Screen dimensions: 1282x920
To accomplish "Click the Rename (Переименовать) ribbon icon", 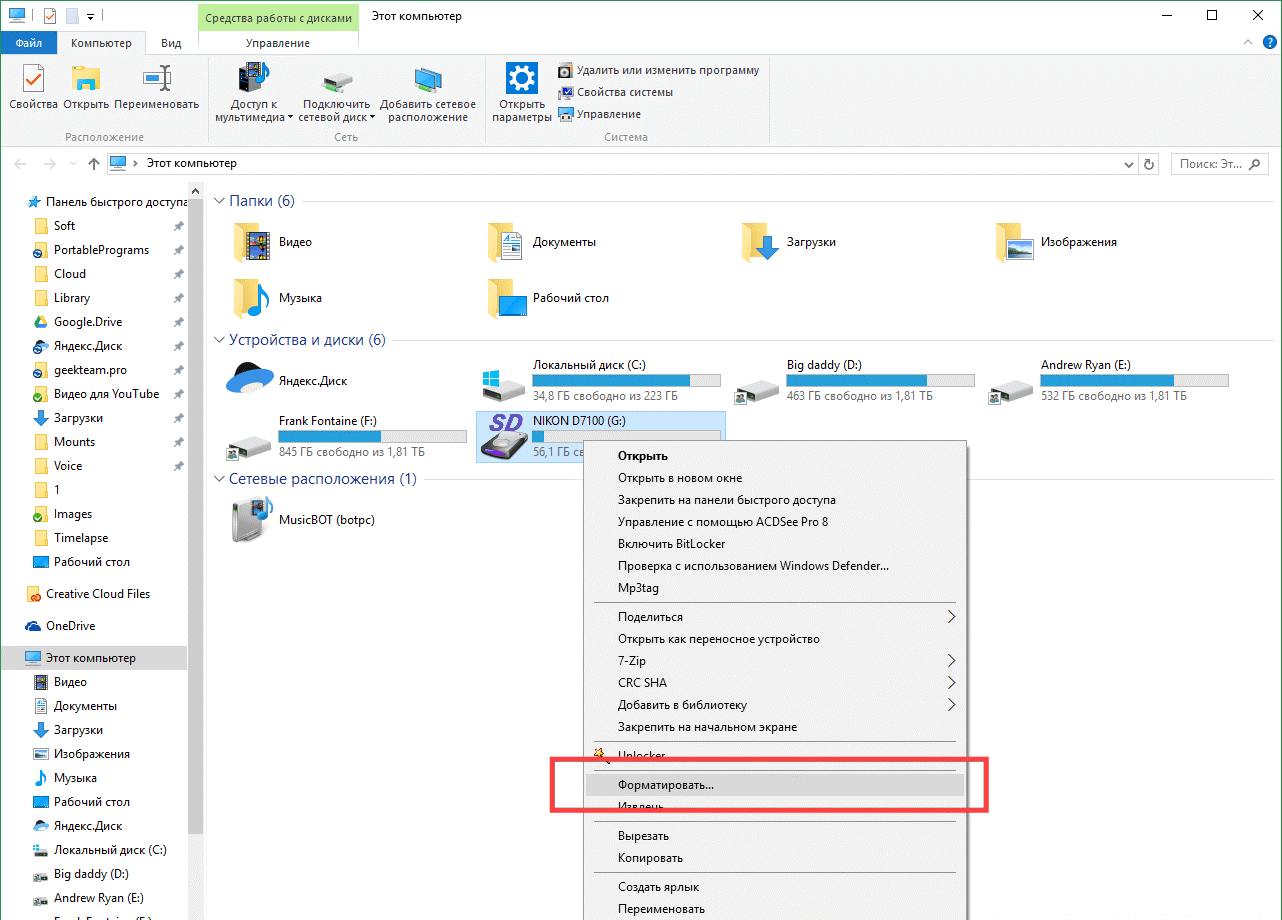I will coord(156,86).
